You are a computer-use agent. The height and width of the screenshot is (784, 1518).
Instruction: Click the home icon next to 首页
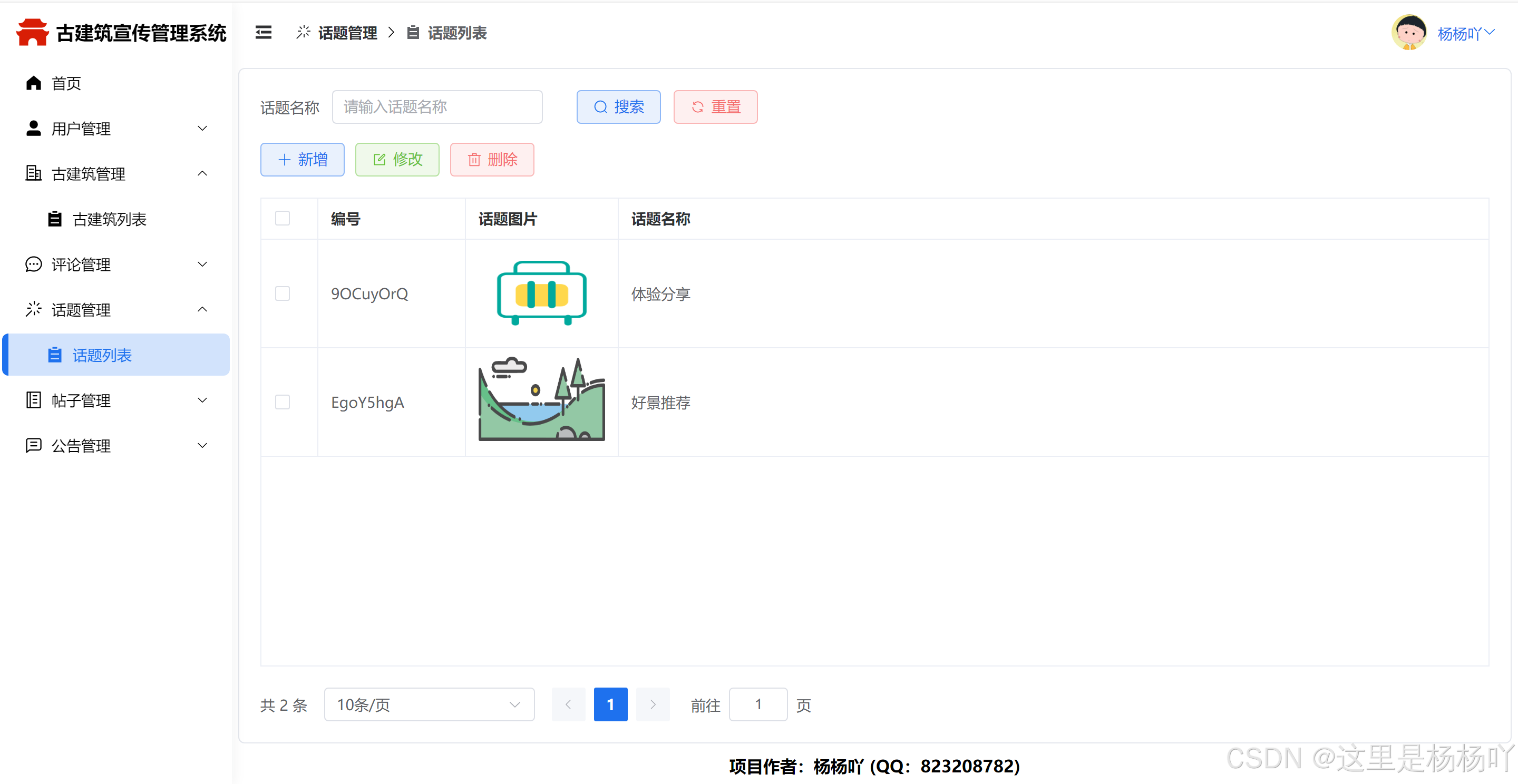[x=34, y=83]
